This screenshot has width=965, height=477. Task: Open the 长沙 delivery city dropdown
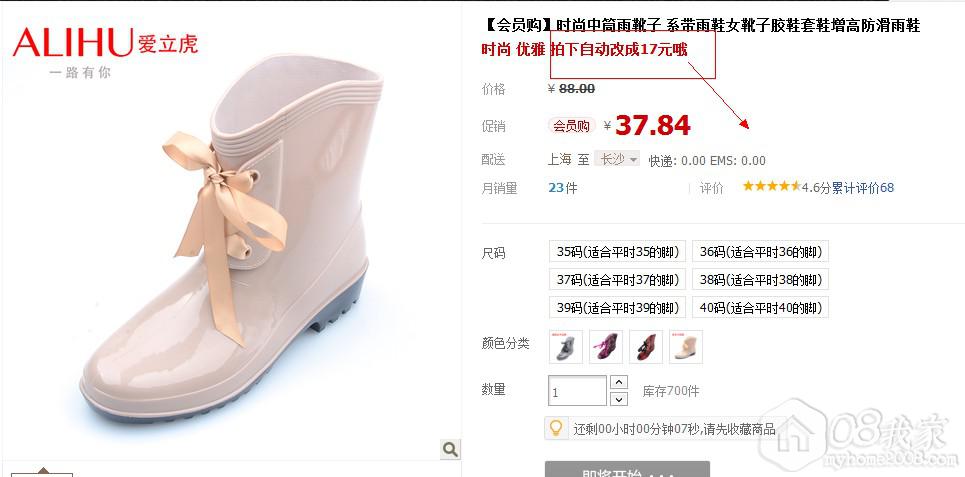(x=617, y=159)
